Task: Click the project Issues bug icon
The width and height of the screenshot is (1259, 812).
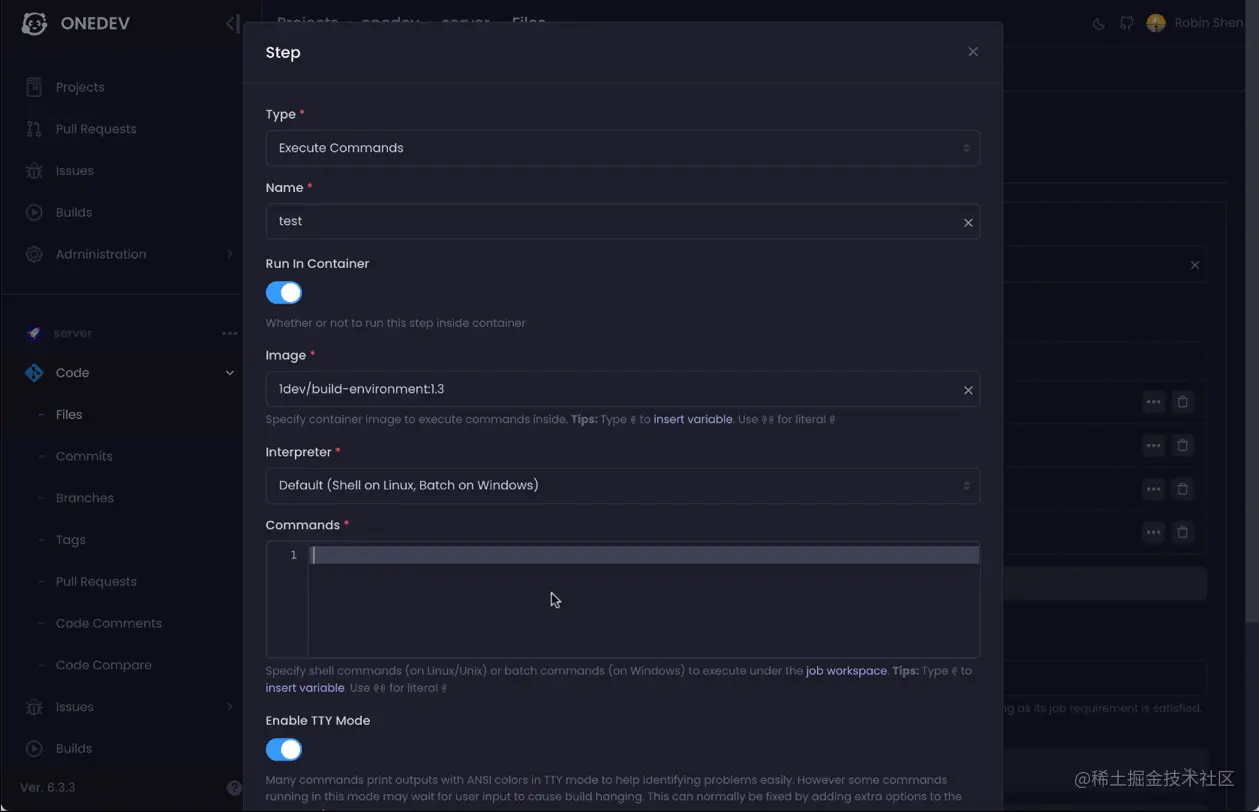Action: (x=34, y=707)
